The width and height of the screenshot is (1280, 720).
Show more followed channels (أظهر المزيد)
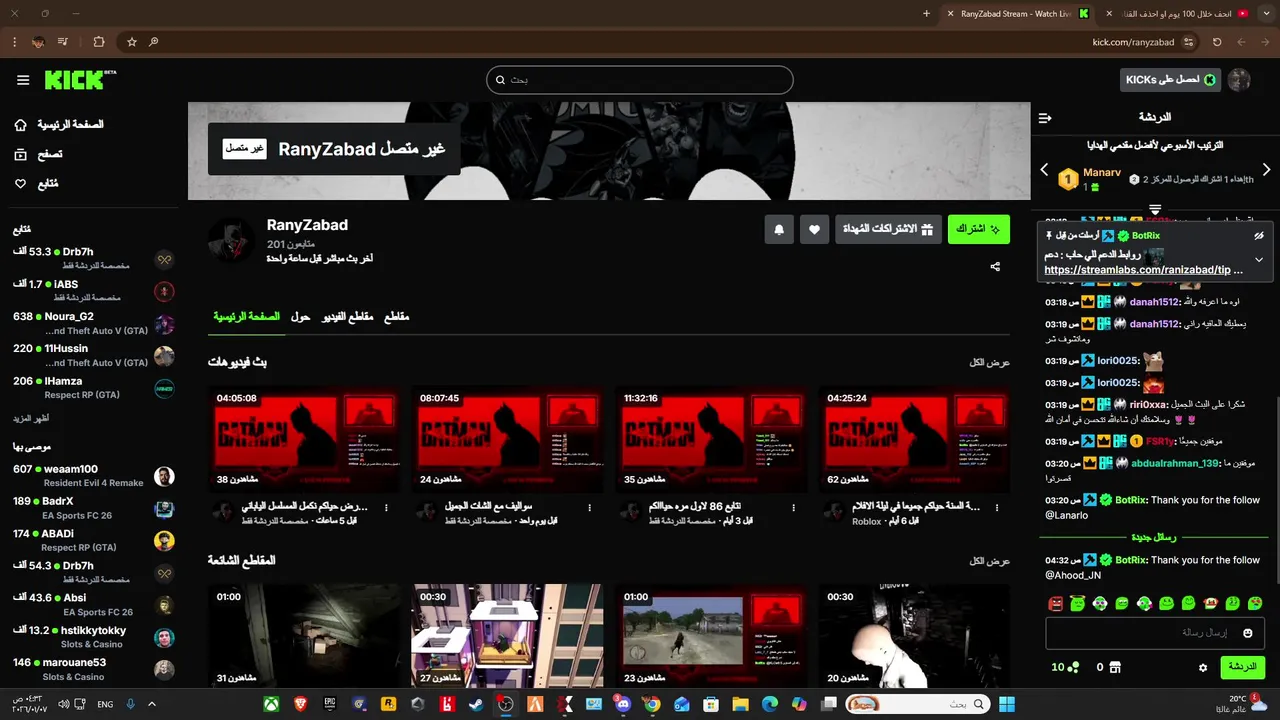tap(31, 417)
